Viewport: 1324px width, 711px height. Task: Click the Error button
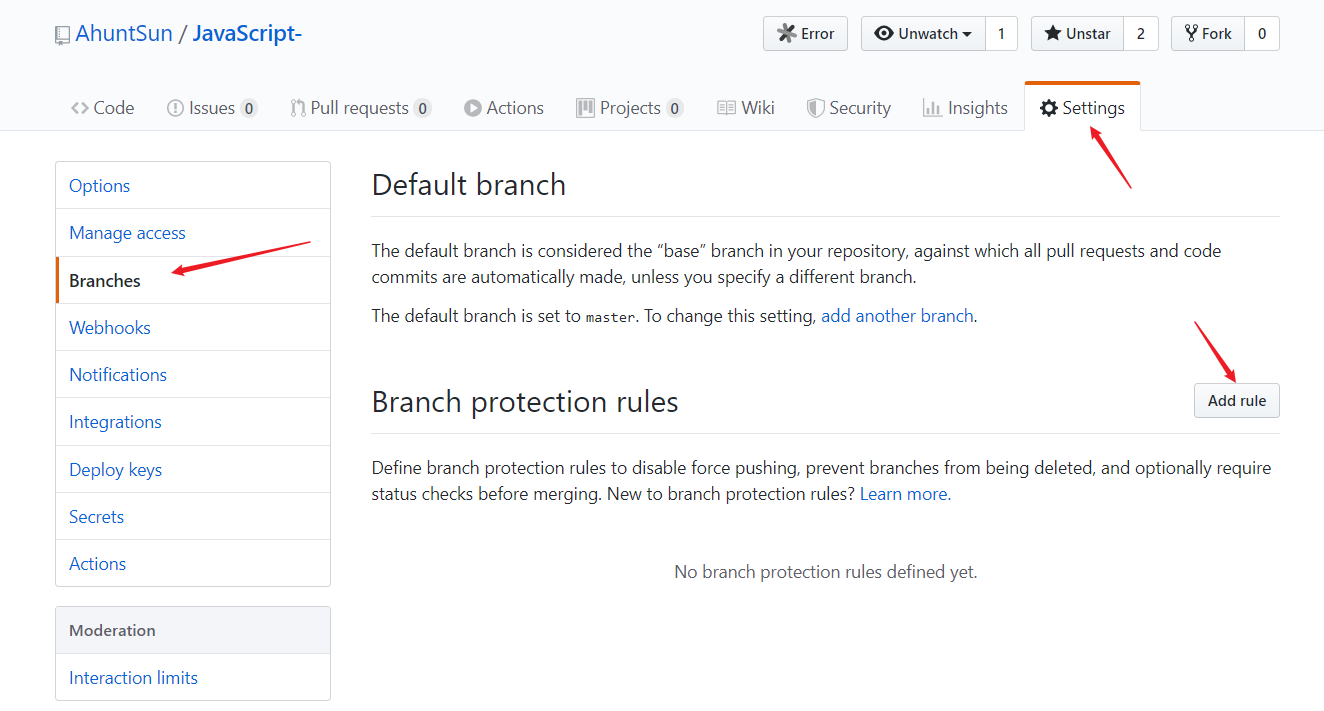(805, 34)
